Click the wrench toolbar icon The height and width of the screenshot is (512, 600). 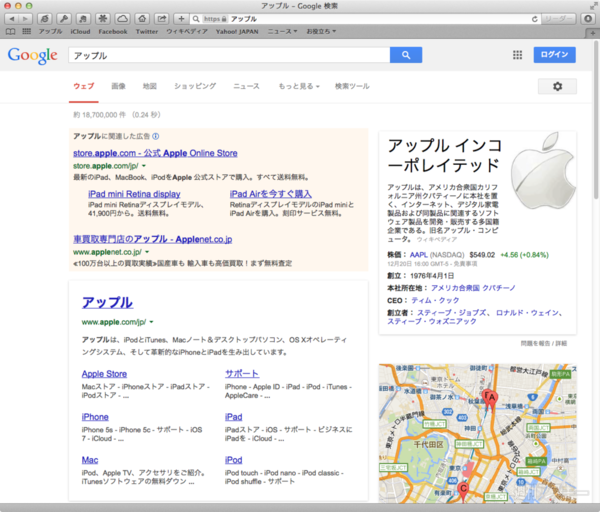click(x=64, y=19)
